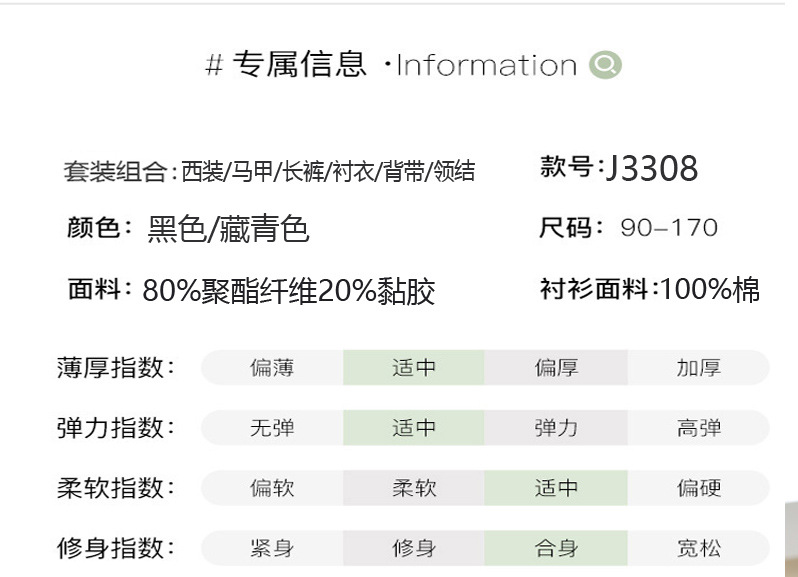Select 偏厚 in the 薄厚指数 row

(556, 368)
